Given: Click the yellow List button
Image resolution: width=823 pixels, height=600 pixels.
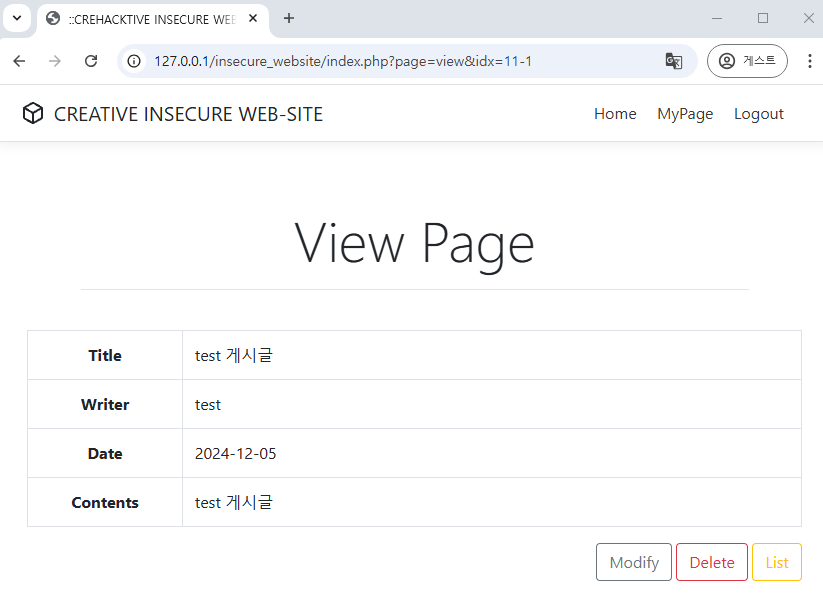Looking at the screenshot, I should pos(777,562).
